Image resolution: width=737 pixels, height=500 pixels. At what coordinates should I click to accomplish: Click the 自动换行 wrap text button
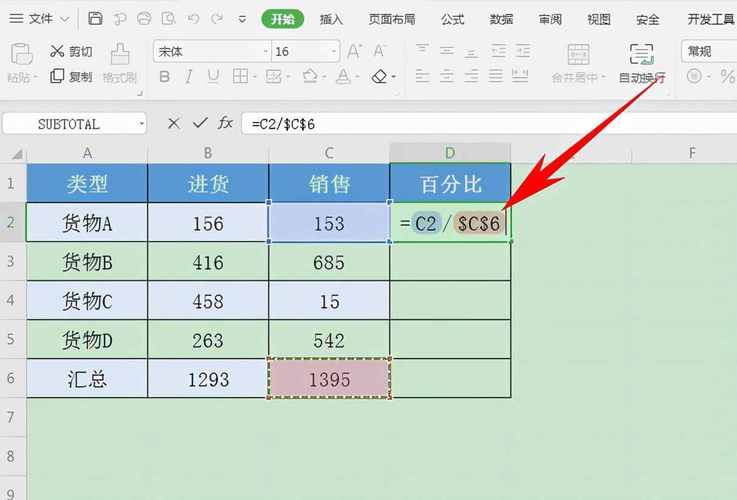click(x=642, y=63)
